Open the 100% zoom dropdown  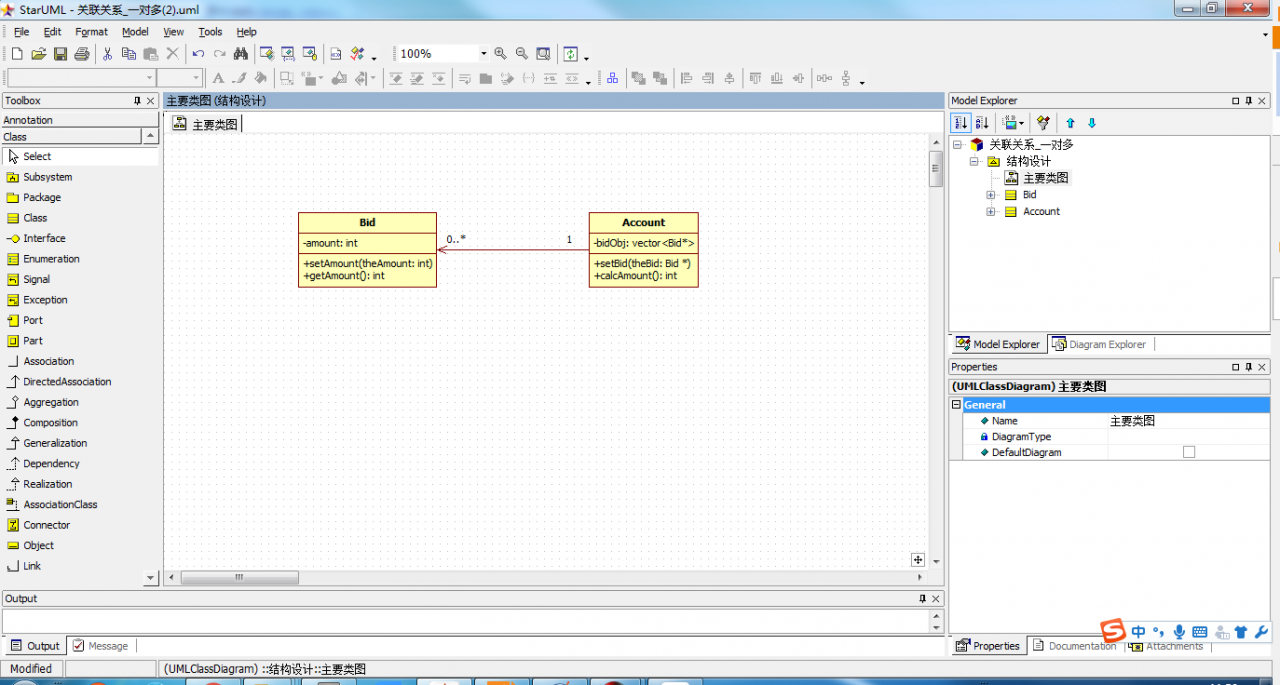(x=483, y=54)
